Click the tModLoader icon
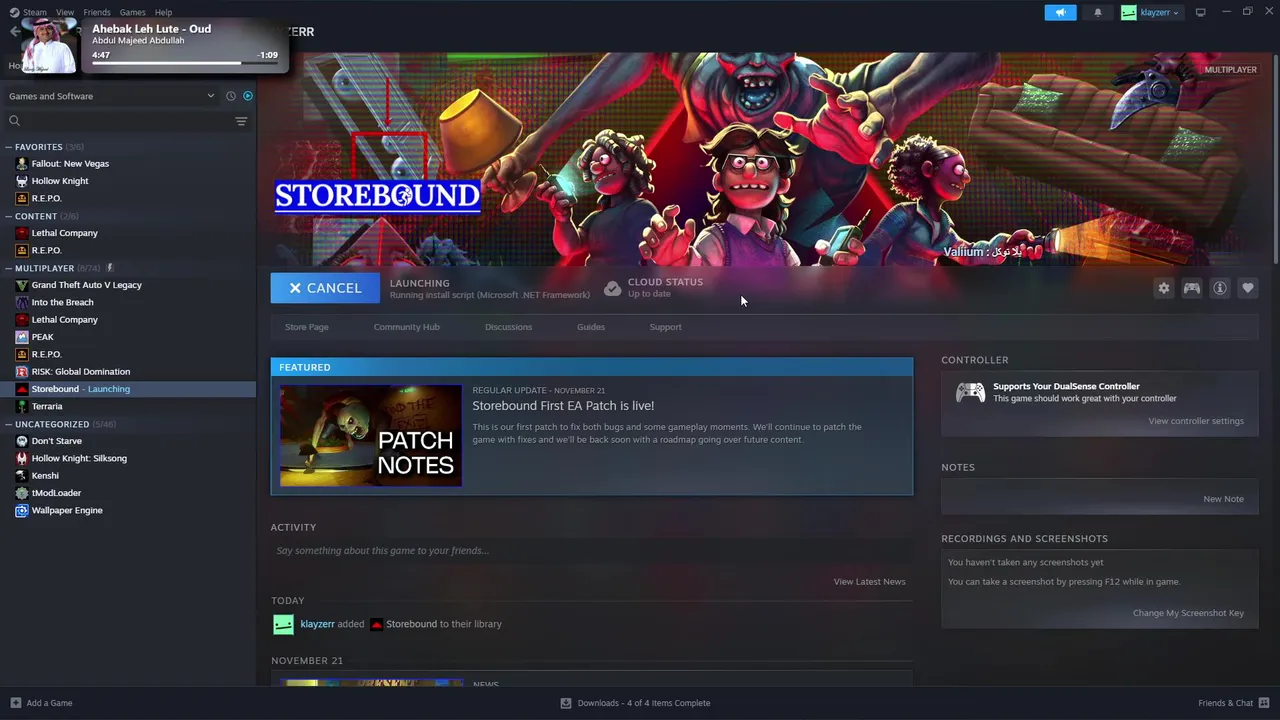The width and height of the screenshot is (1280, 720). point(22,493)
